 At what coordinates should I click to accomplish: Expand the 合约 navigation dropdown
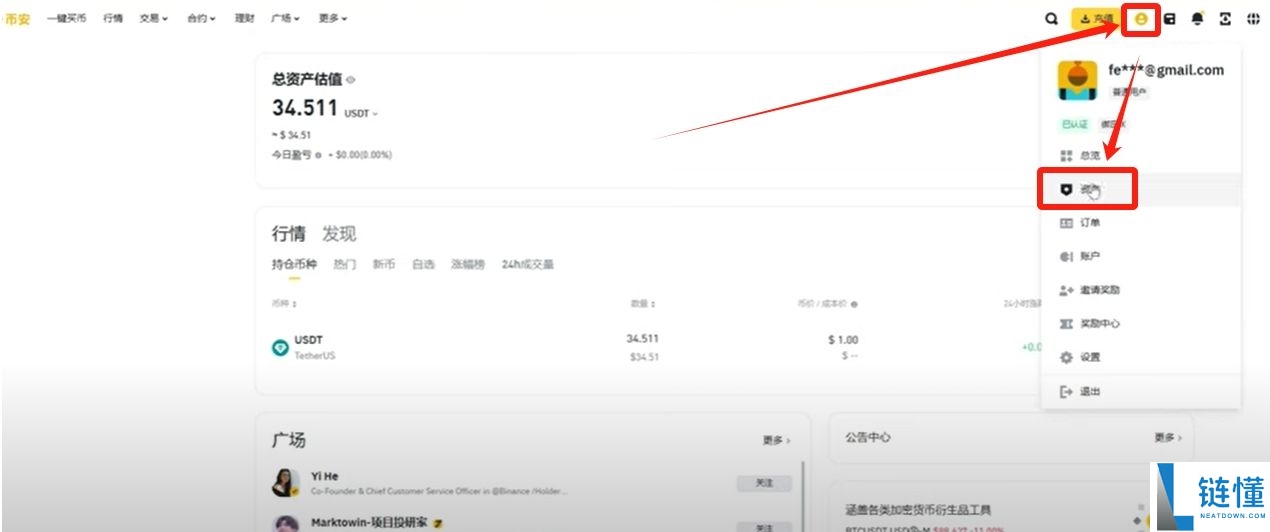point(201,19)
